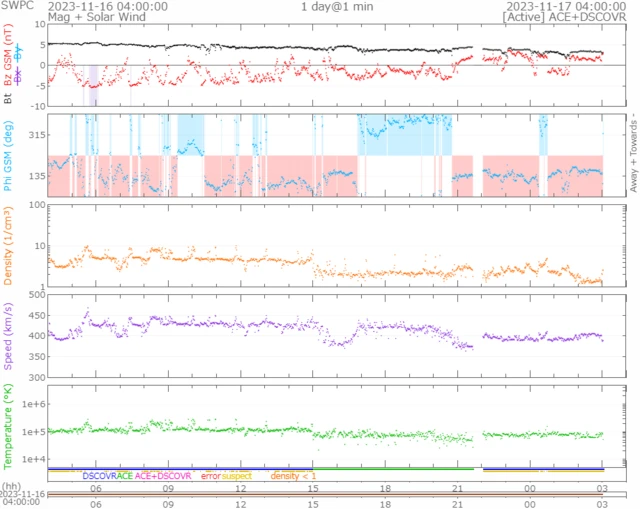640x509 pixels.
Task: Click the Temperature axis label
Action: coord(9,425)
